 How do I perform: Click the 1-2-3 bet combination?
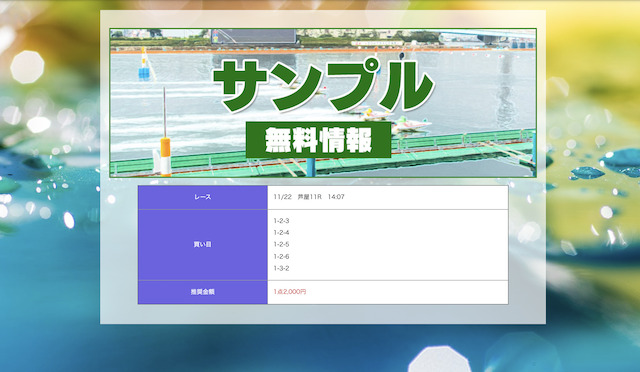[281, 221]
